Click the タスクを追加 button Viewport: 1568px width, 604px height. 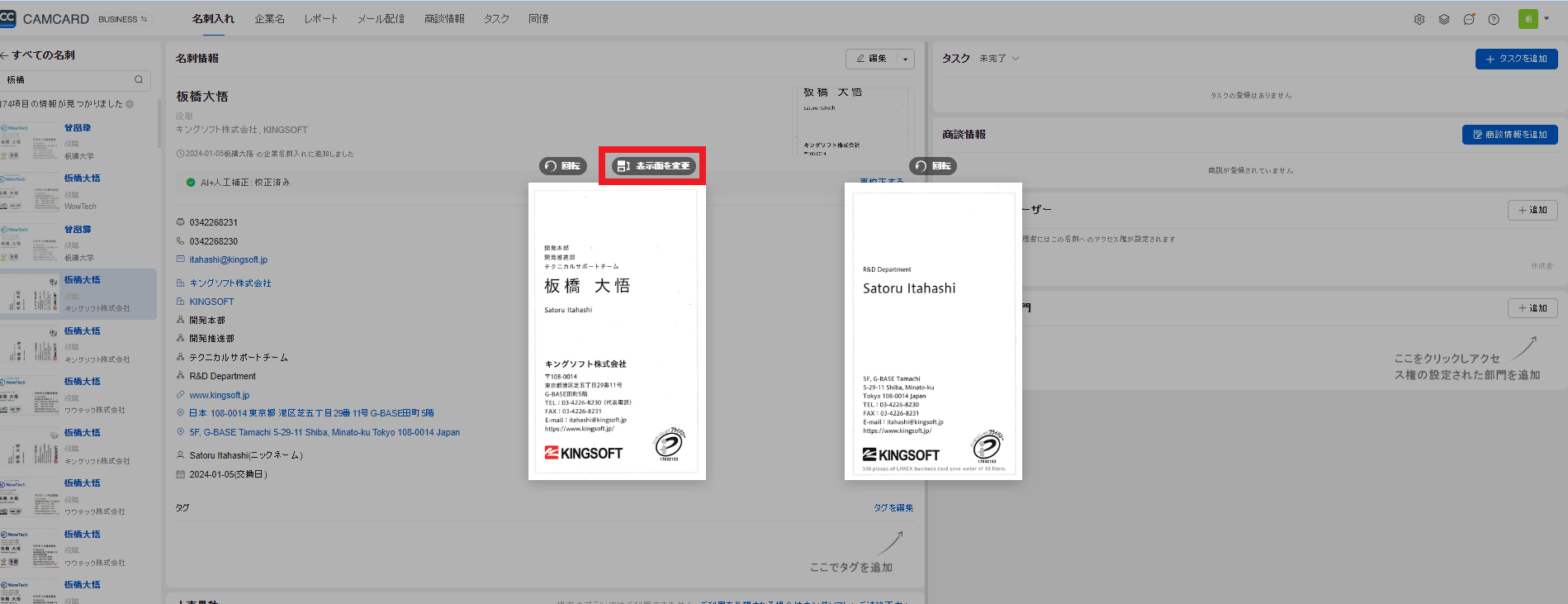click(1517, 59)
